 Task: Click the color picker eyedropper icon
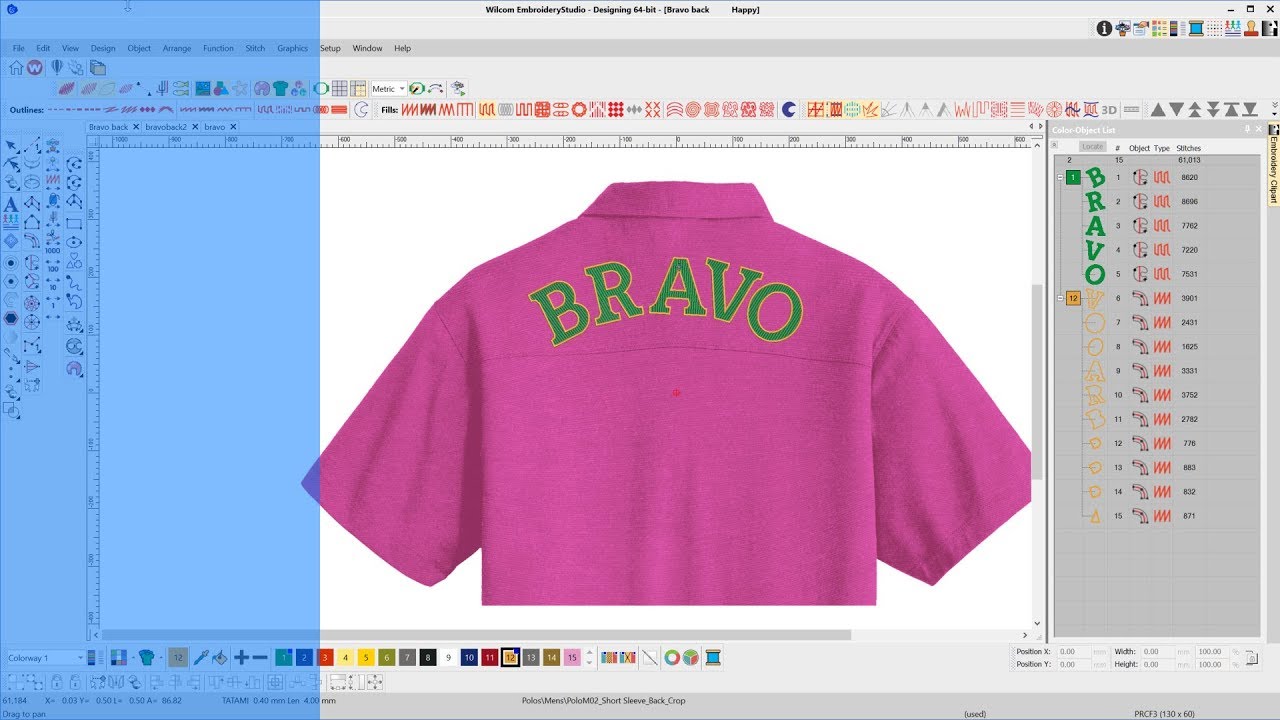click(200, 658)
